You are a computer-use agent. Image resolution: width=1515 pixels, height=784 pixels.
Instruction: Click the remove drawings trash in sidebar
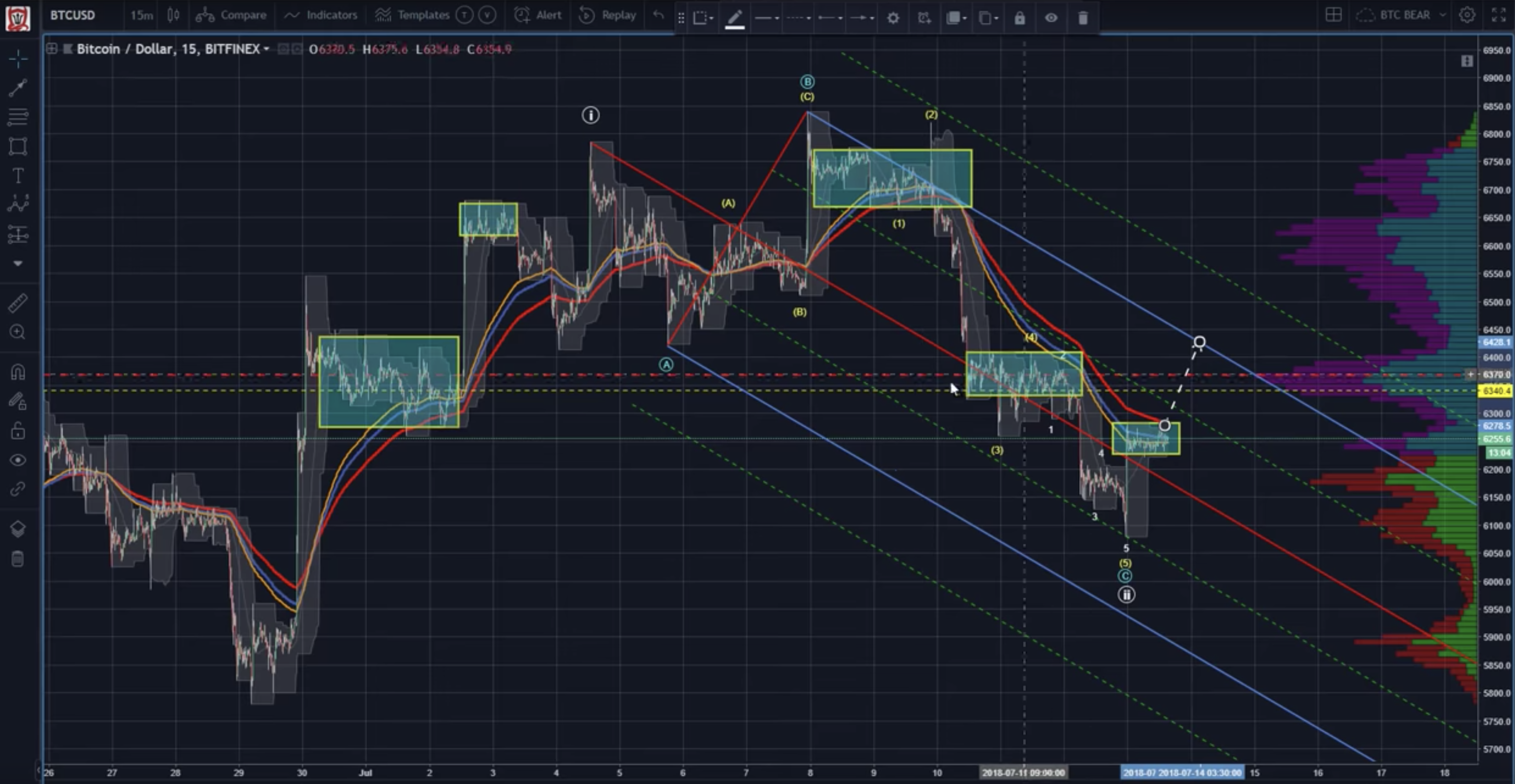[18, 558]
